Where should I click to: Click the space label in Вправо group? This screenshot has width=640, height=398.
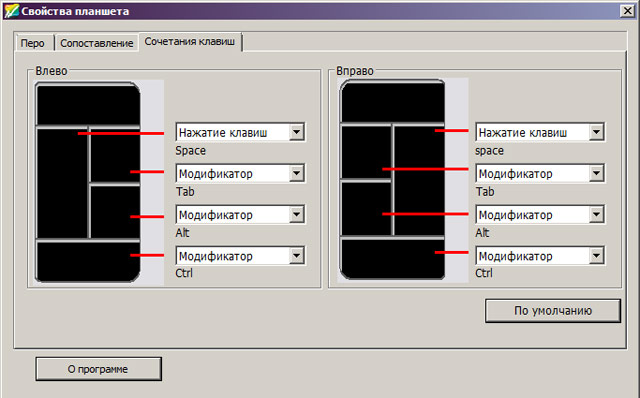489,151
